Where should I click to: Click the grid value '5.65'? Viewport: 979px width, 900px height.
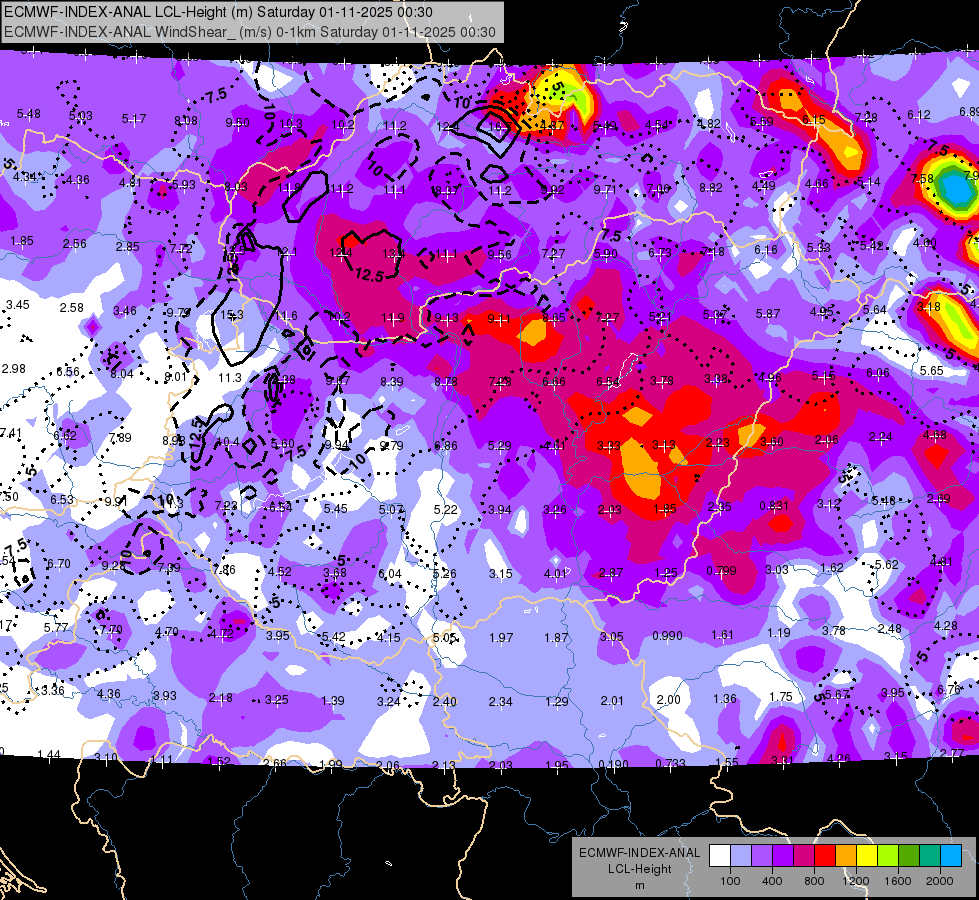[932, 370]
